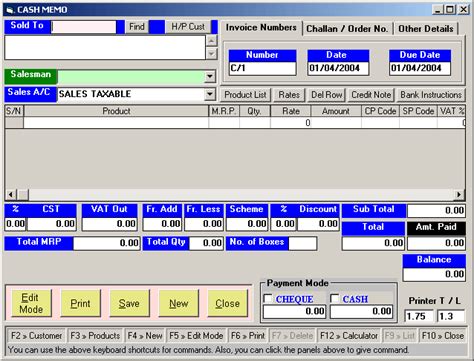Expand the Sales A/C dropdown
Image resolution: width=474 pixels, height=361 pixels.
[210, 94]
